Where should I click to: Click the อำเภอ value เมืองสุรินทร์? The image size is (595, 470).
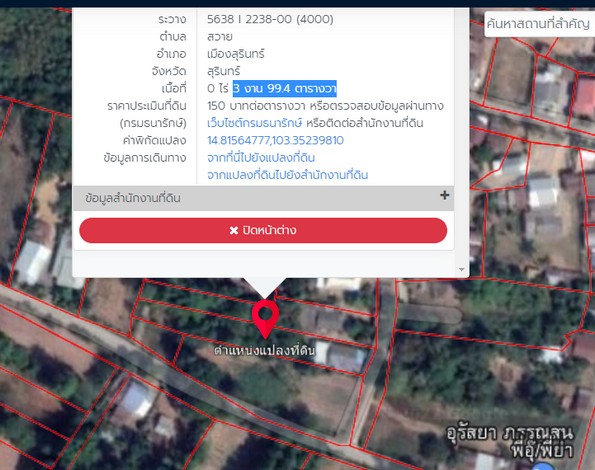click(x=236, y=54)
